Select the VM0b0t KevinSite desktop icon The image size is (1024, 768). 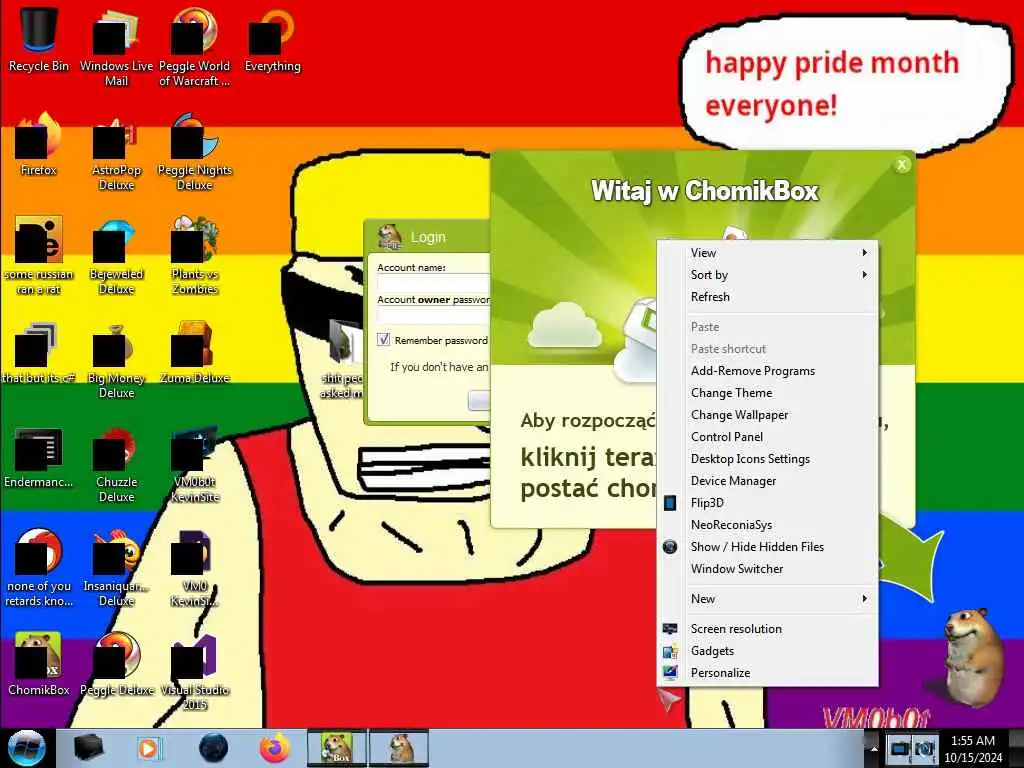[x=195, y=464]
